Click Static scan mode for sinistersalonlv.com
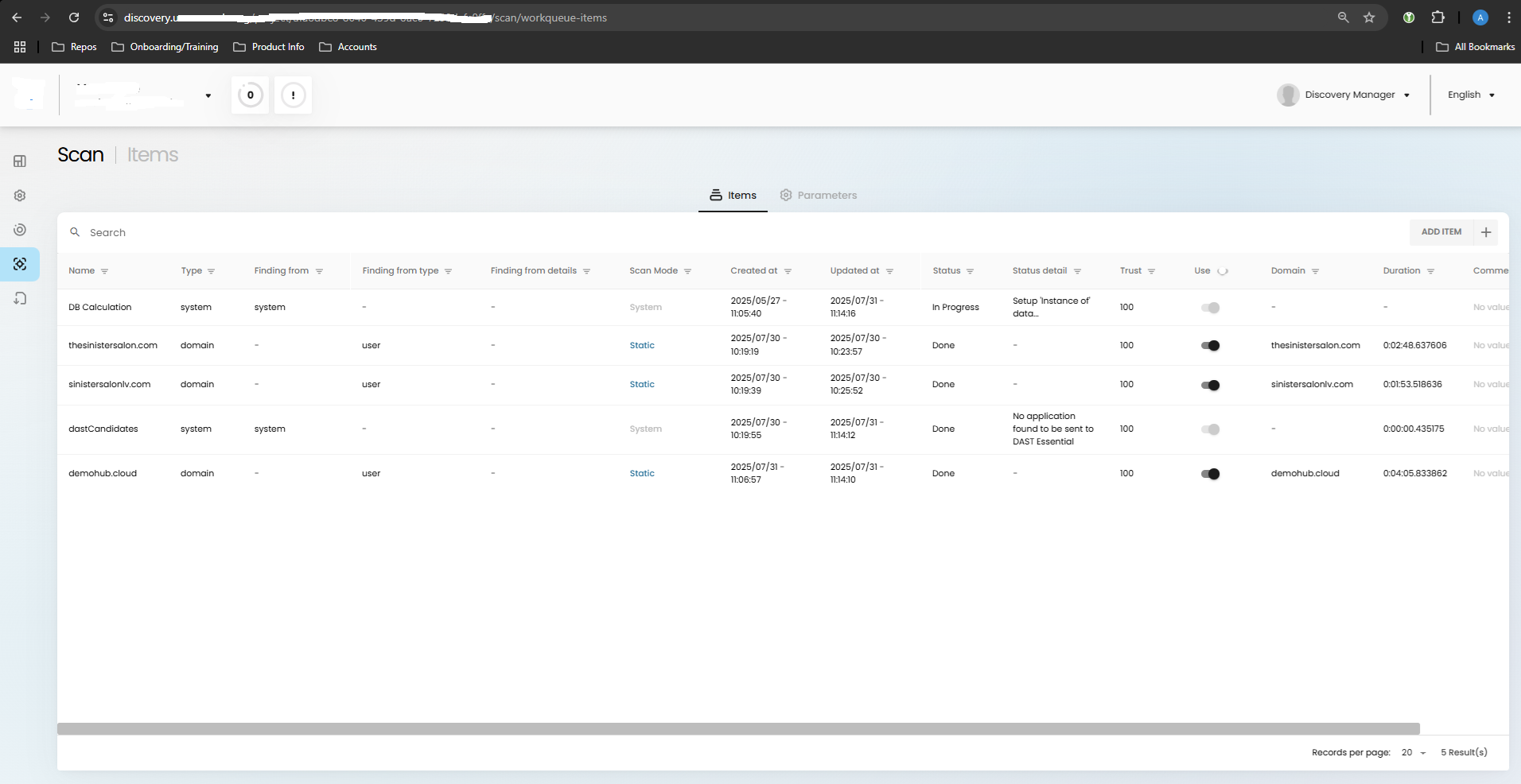 coord(642,385)
